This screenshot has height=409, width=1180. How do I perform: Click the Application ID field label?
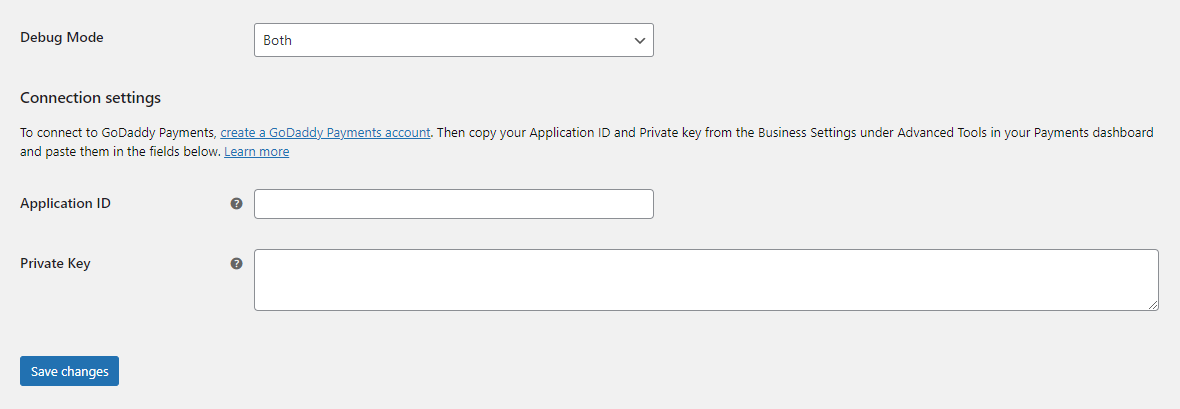coord(65,203)
